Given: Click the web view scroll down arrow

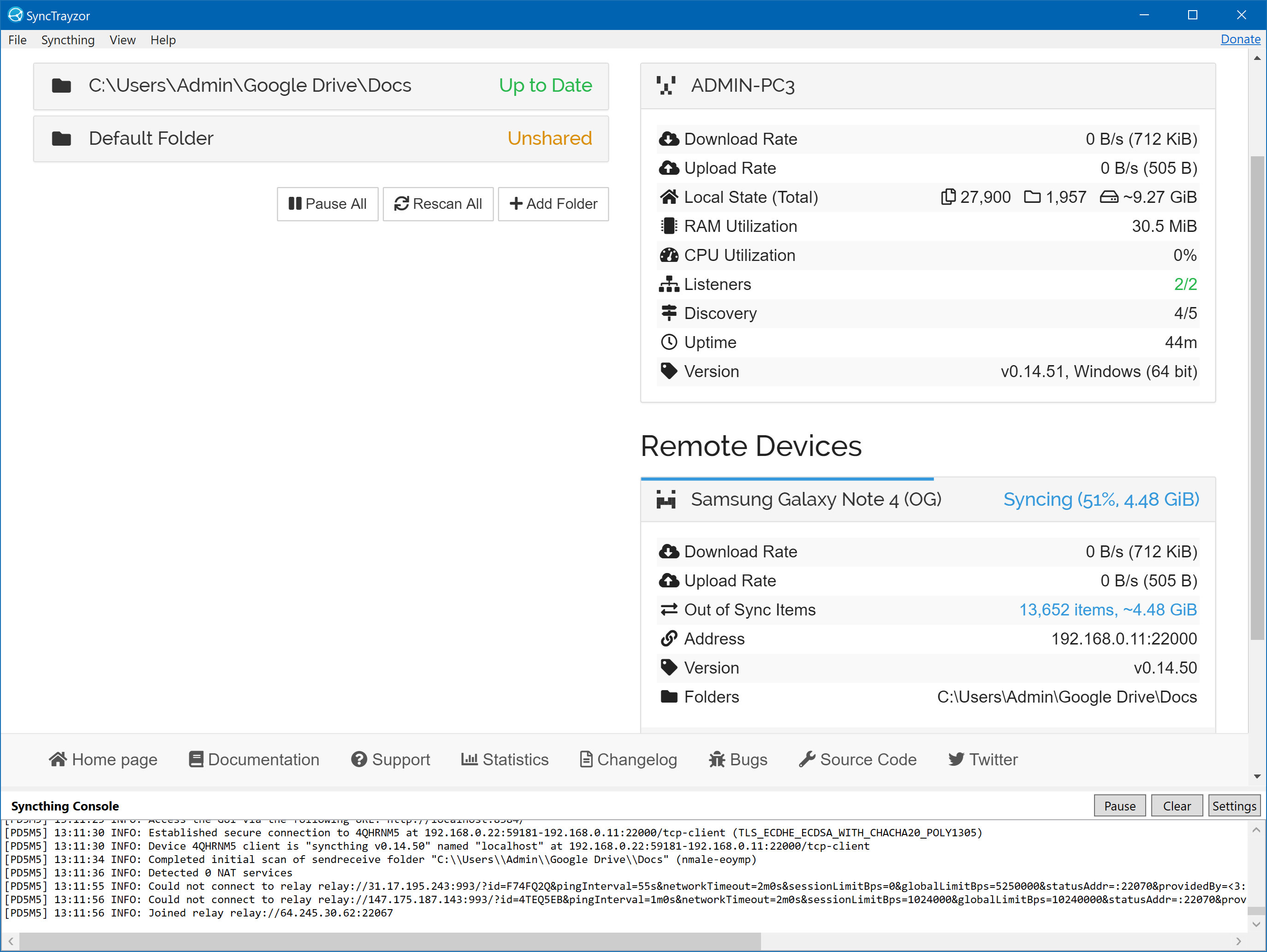Looking at the screenshot, I should pyautogui.click(x=1257, y=777).
